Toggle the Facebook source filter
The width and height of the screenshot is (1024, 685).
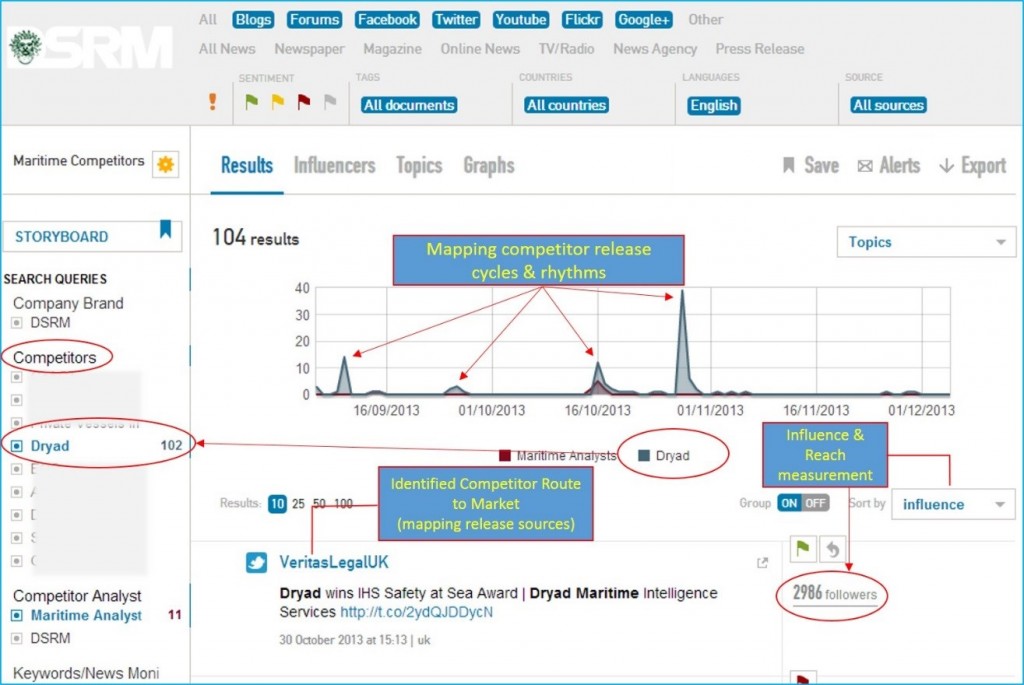(387, 20)
